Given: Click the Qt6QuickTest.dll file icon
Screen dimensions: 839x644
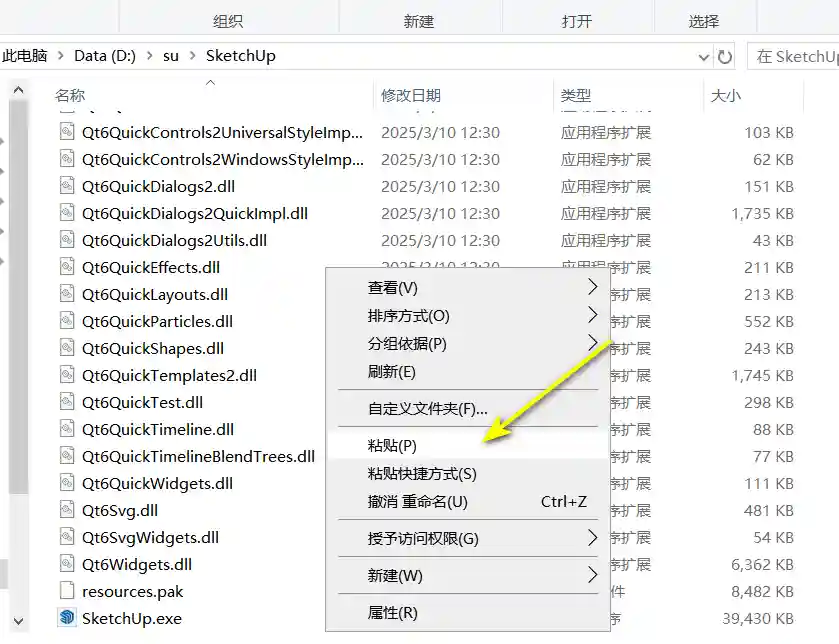Looking at the screenshot, I should click(67, 402).
